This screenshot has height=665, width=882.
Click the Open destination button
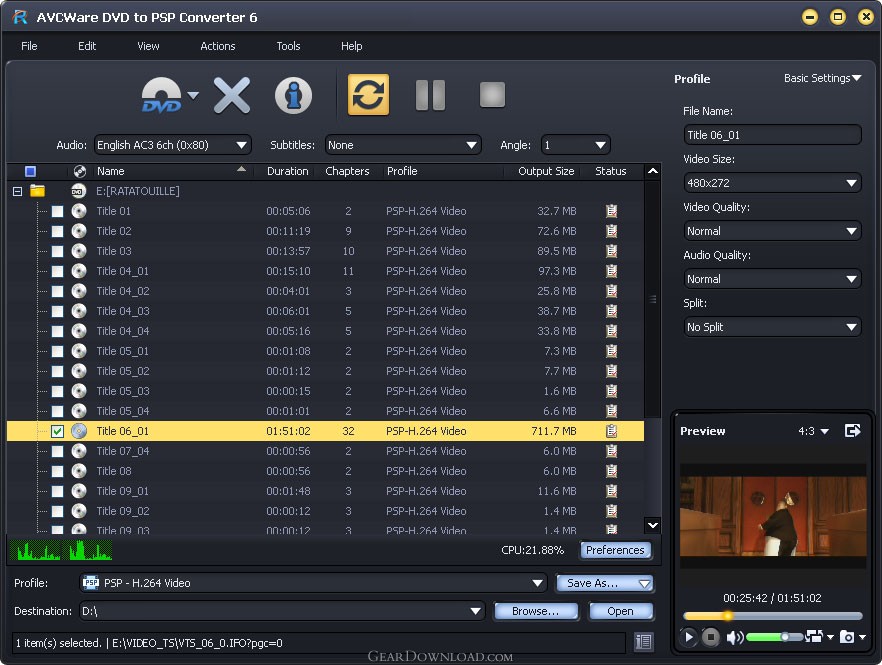pos(620,611)
